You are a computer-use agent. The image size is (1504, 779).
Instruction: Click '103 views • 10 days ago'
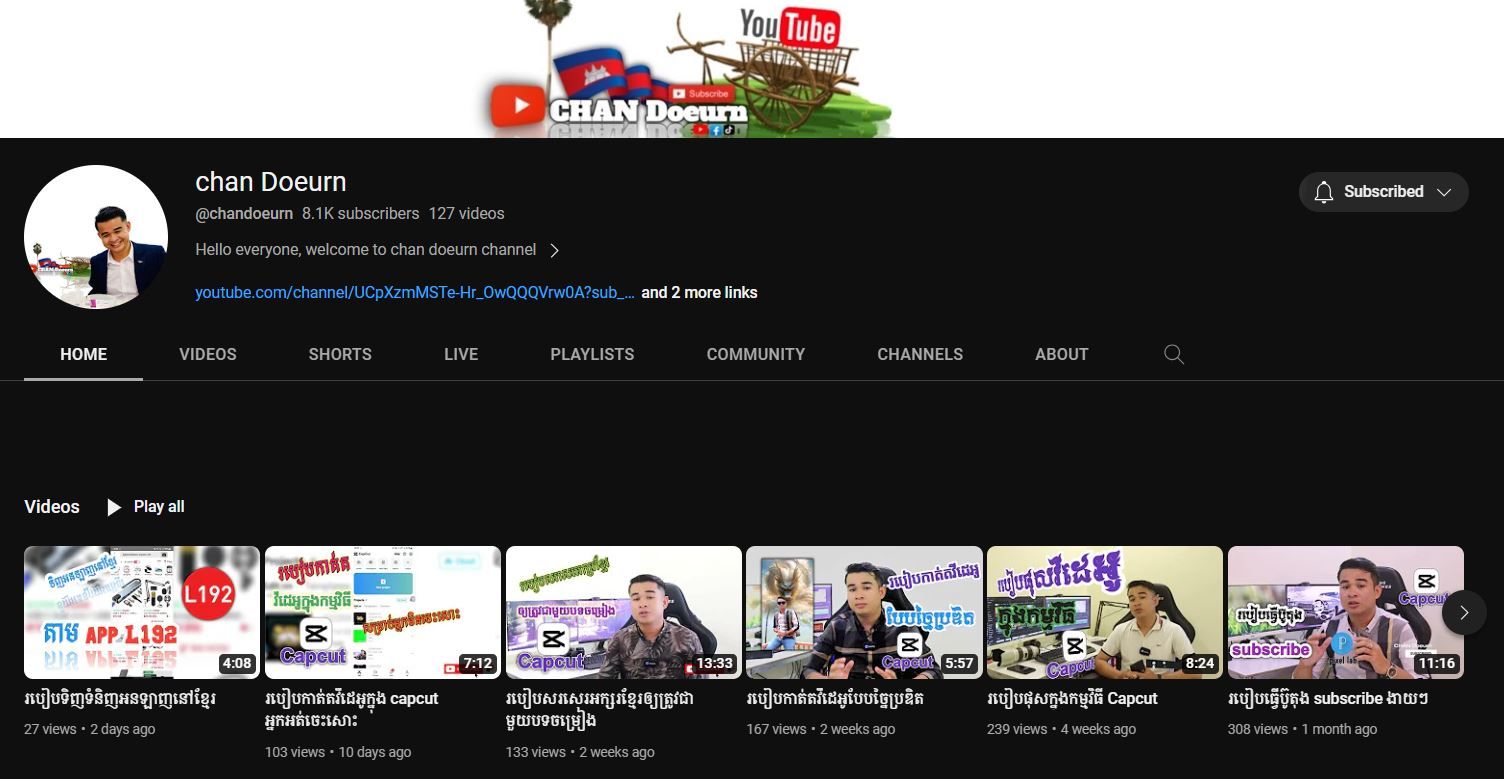pyautogui.click(x=338, y=752)
